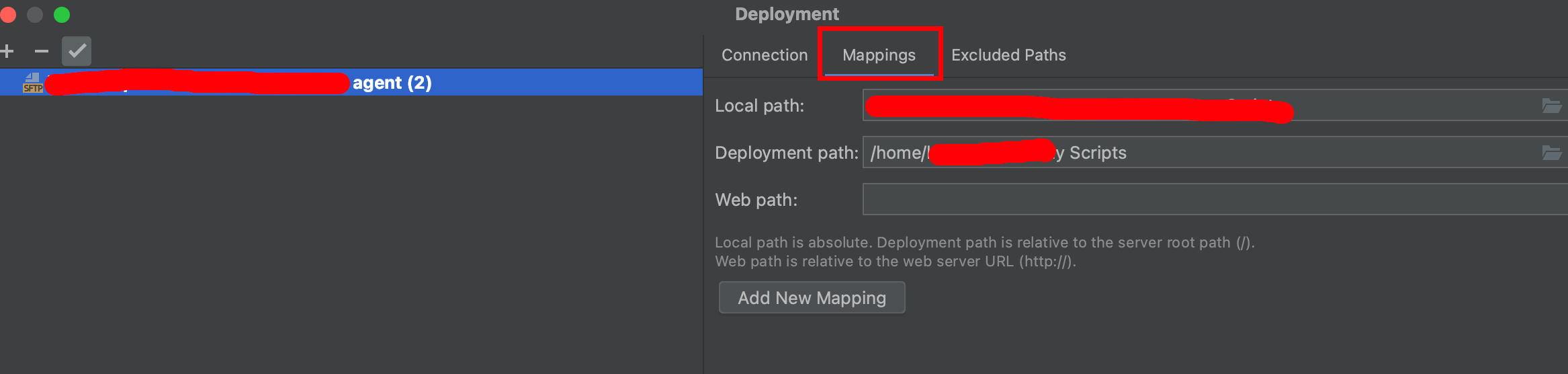Viewport: 1568px width, 374px height.
Task: Click the green zoom window button
Action: [x=62, y=15]
